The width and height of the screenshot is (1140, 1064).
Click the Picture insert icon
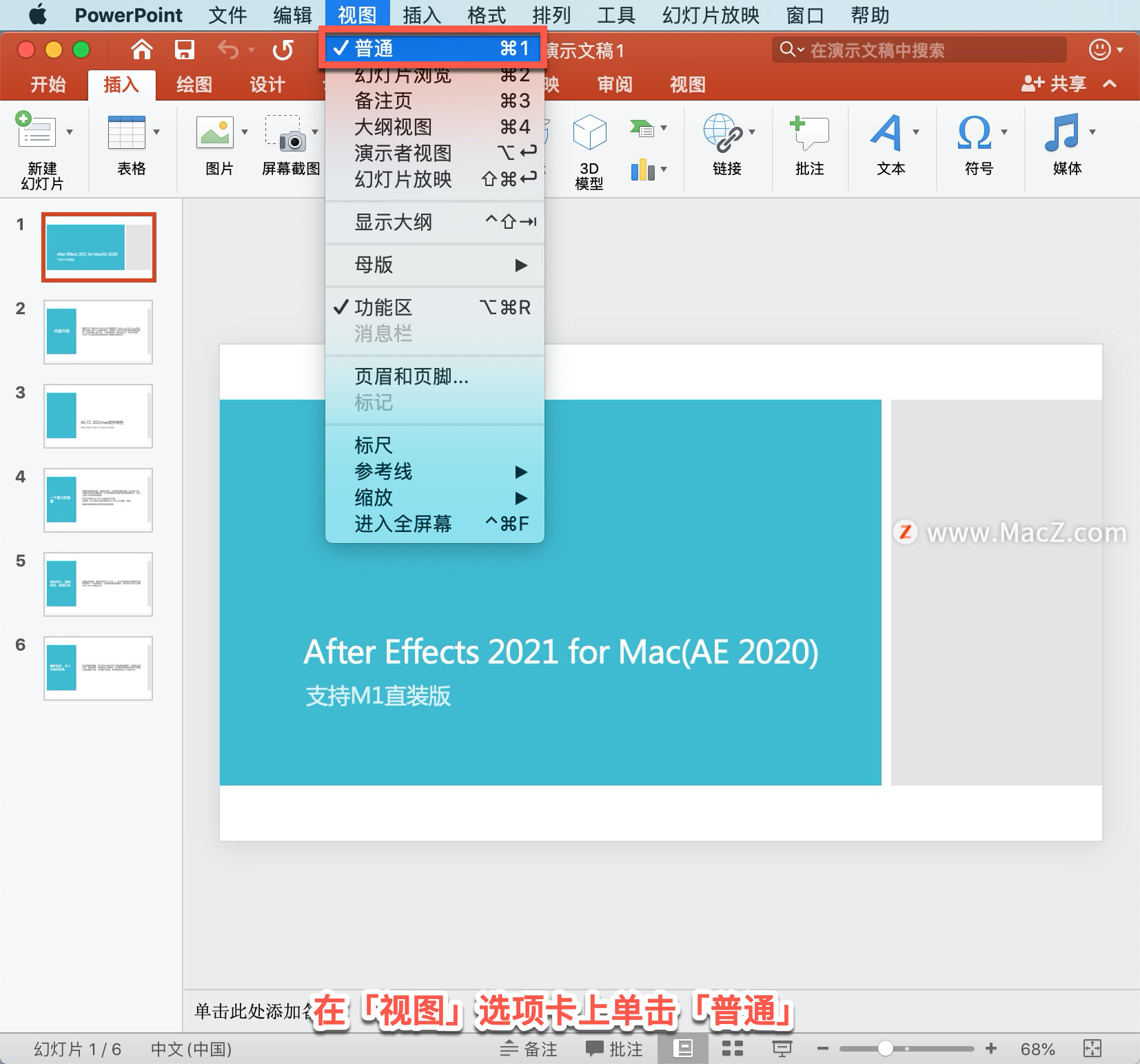click(215, 132)
